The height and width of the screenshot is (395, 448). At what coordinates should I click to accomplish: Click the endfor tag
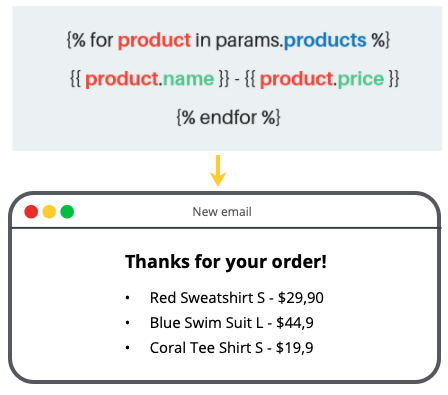228,117
